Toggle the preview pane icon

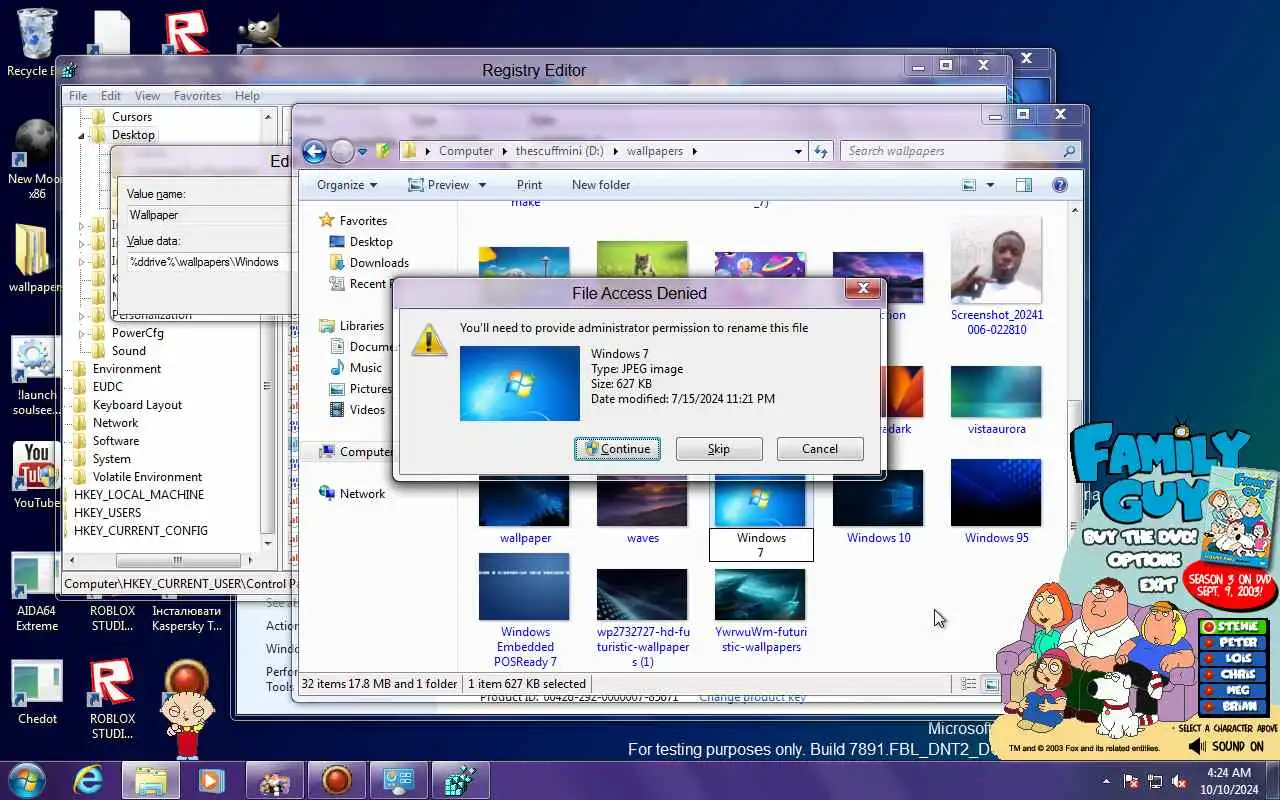(1023, 185)
